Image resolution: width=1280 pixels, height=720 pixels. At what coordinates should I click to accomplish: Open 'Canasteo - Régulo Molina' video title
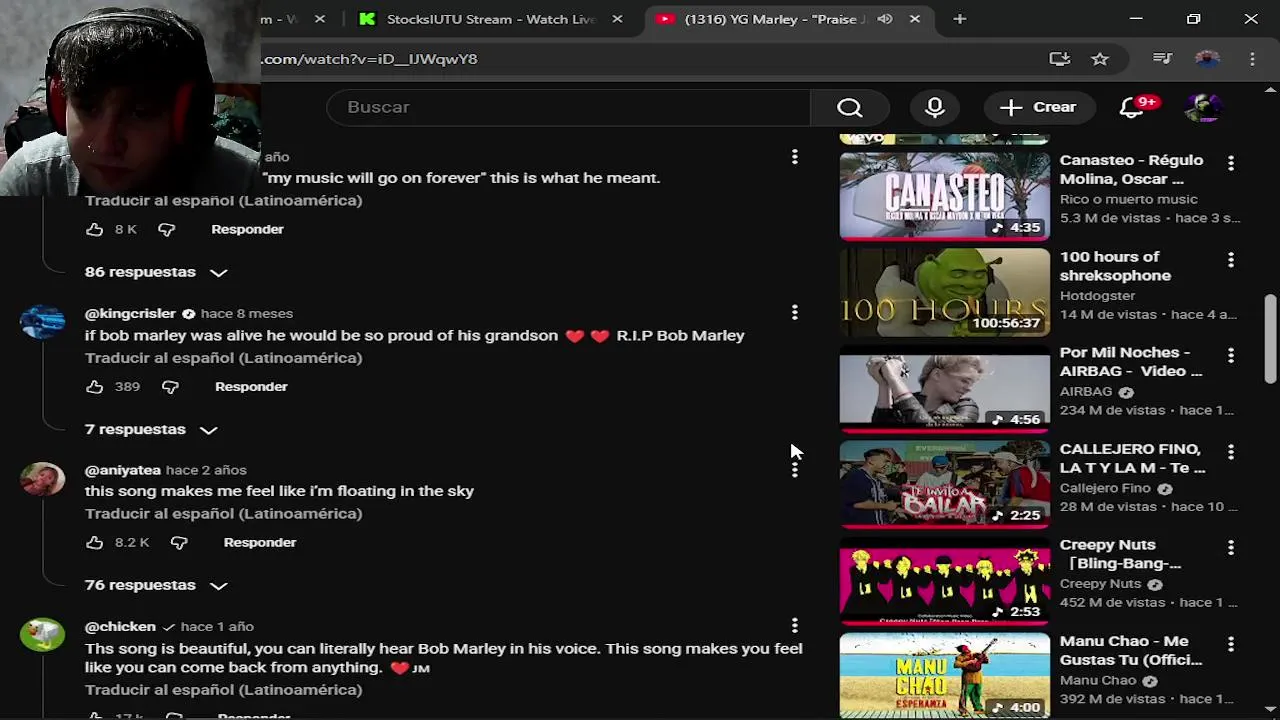[1131, 170]
